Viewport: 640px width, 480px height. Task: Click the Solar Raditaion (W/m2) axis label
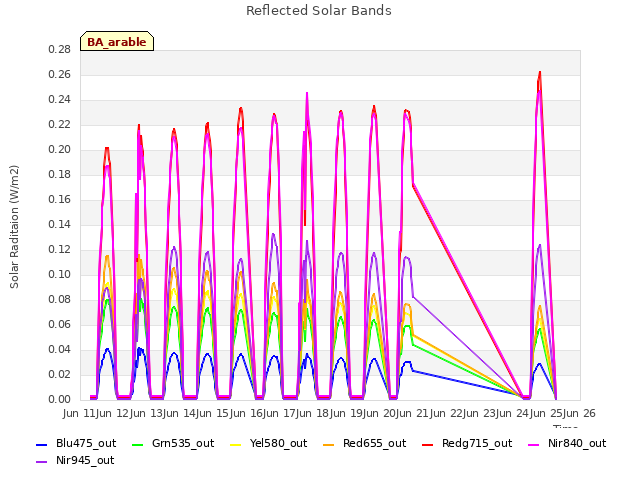point(14,227)
